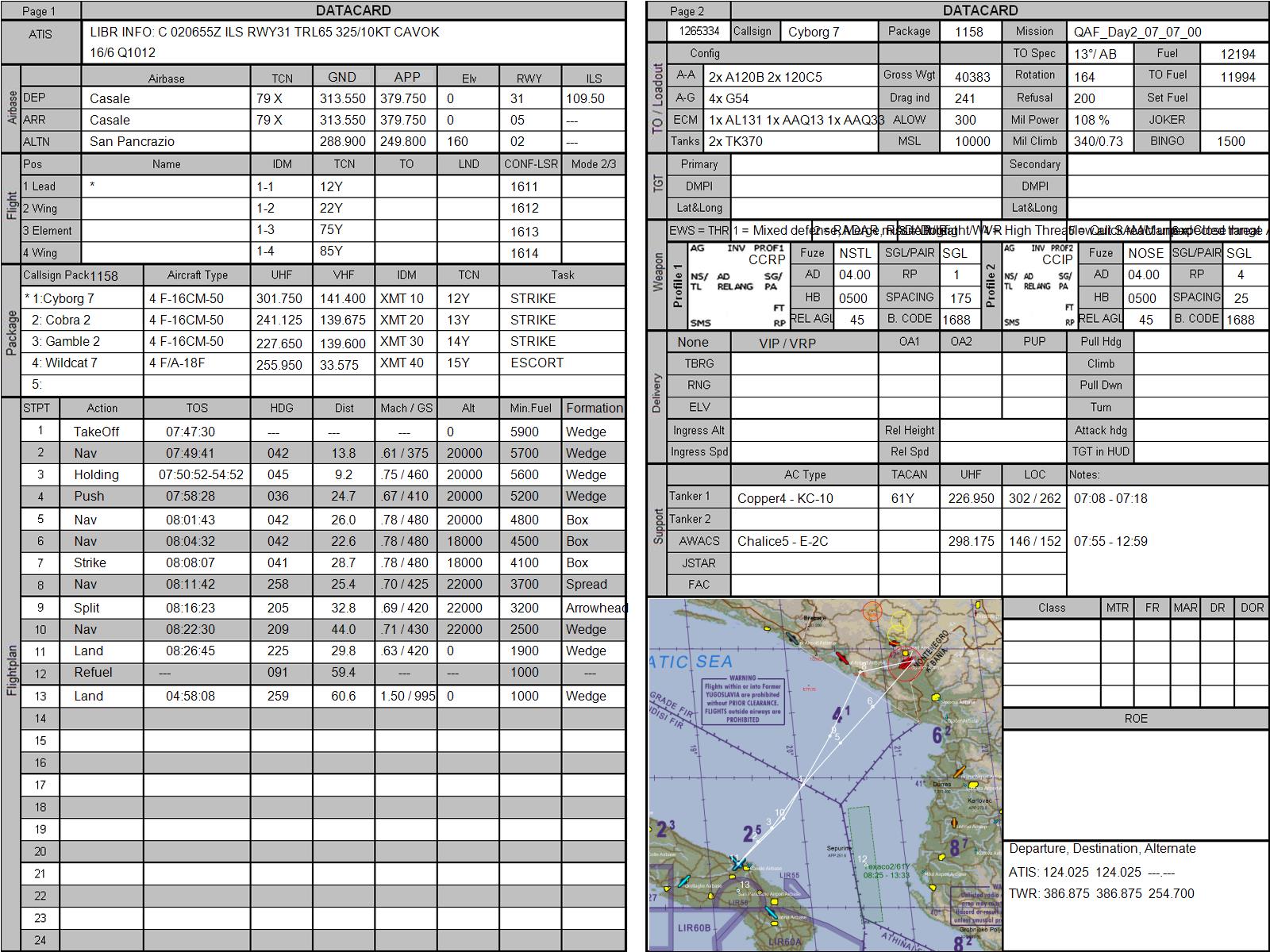
Task: Open the Page 2 label
Action: coord(687,11)
